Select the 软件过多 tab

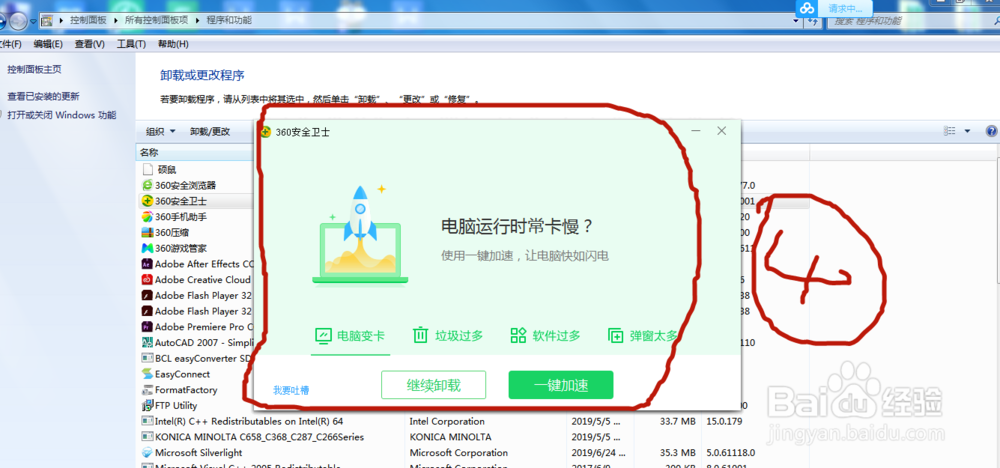coord(546,335)
